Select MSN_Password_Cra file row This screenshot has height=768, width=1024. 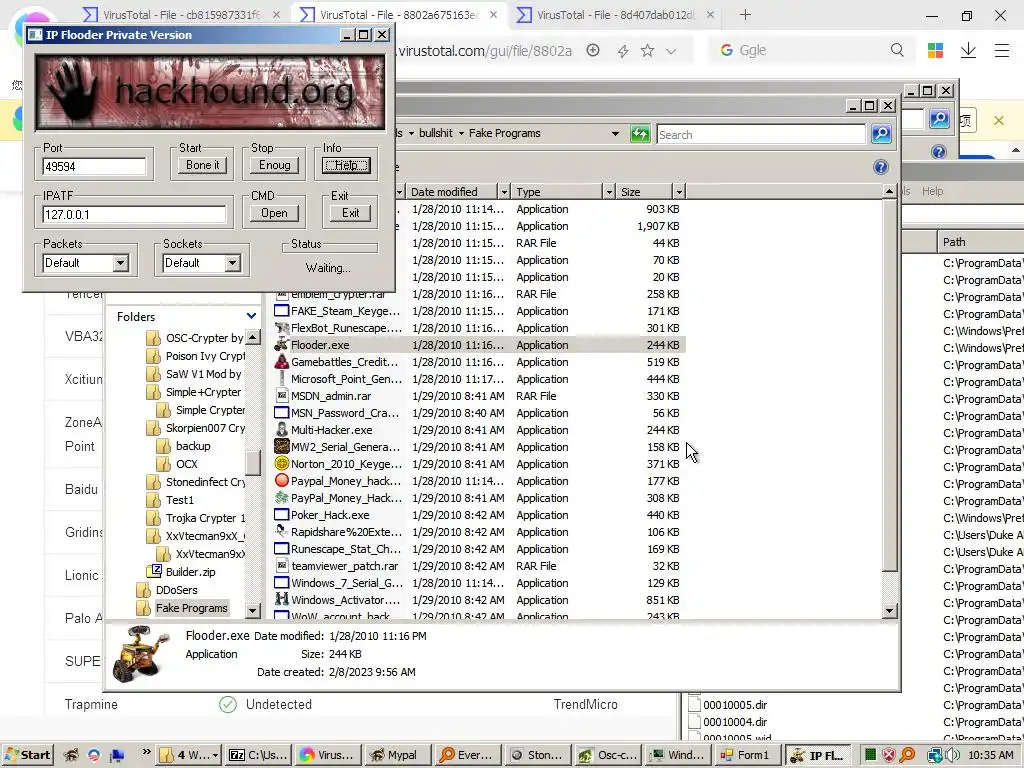click(x=479, y=413)
